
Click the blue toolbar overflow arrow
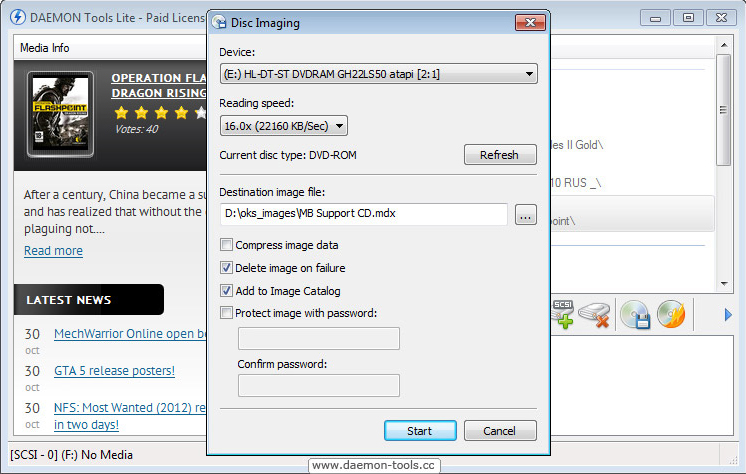tap(727, 315)
